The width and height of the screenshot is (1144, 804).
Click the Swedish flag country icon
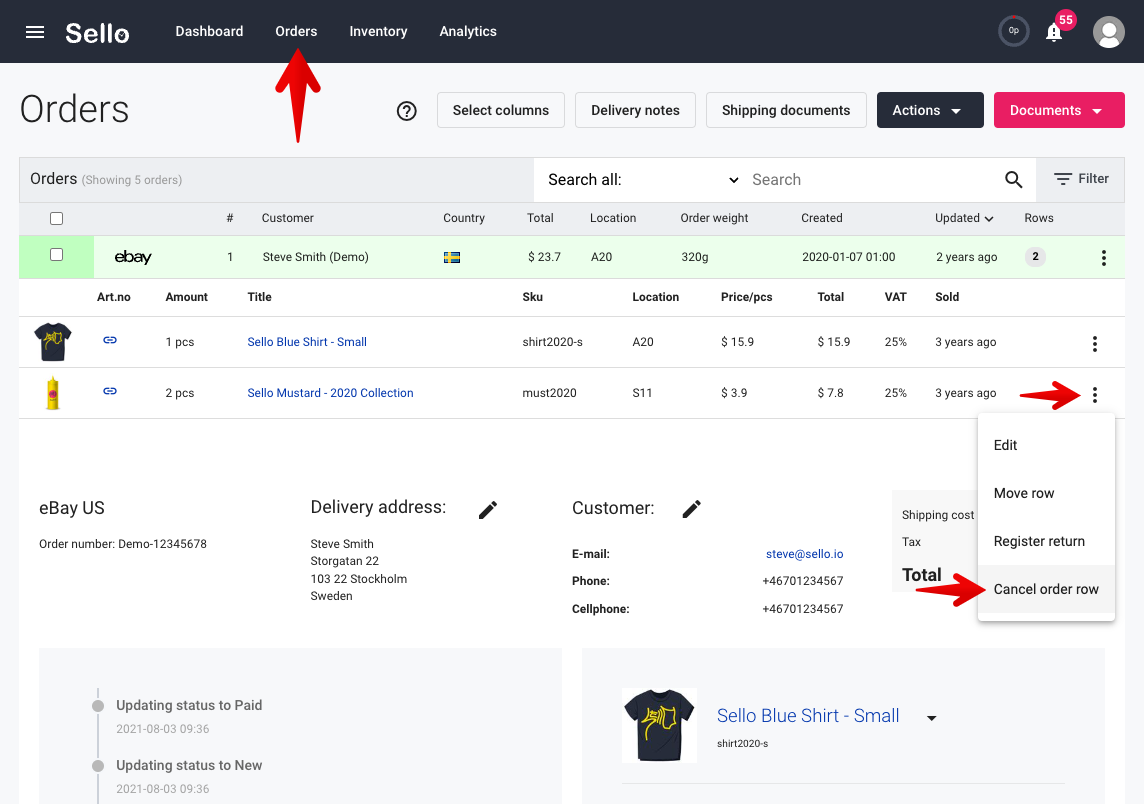452,257
